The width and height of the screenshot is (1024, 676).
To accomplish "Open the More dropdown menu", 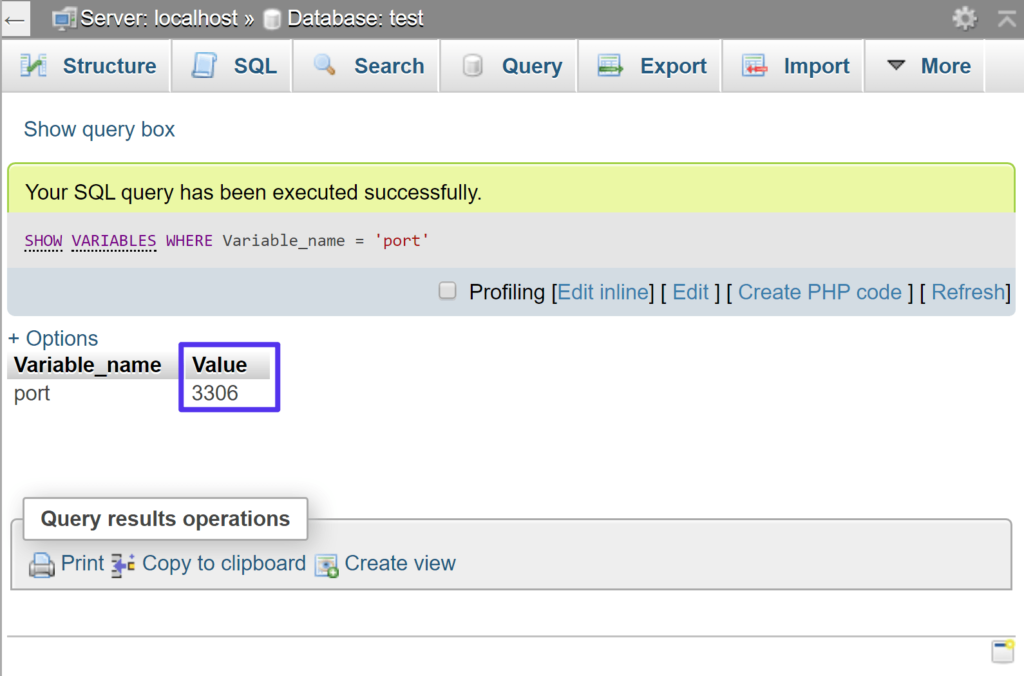I will click(x=897, y=66).
